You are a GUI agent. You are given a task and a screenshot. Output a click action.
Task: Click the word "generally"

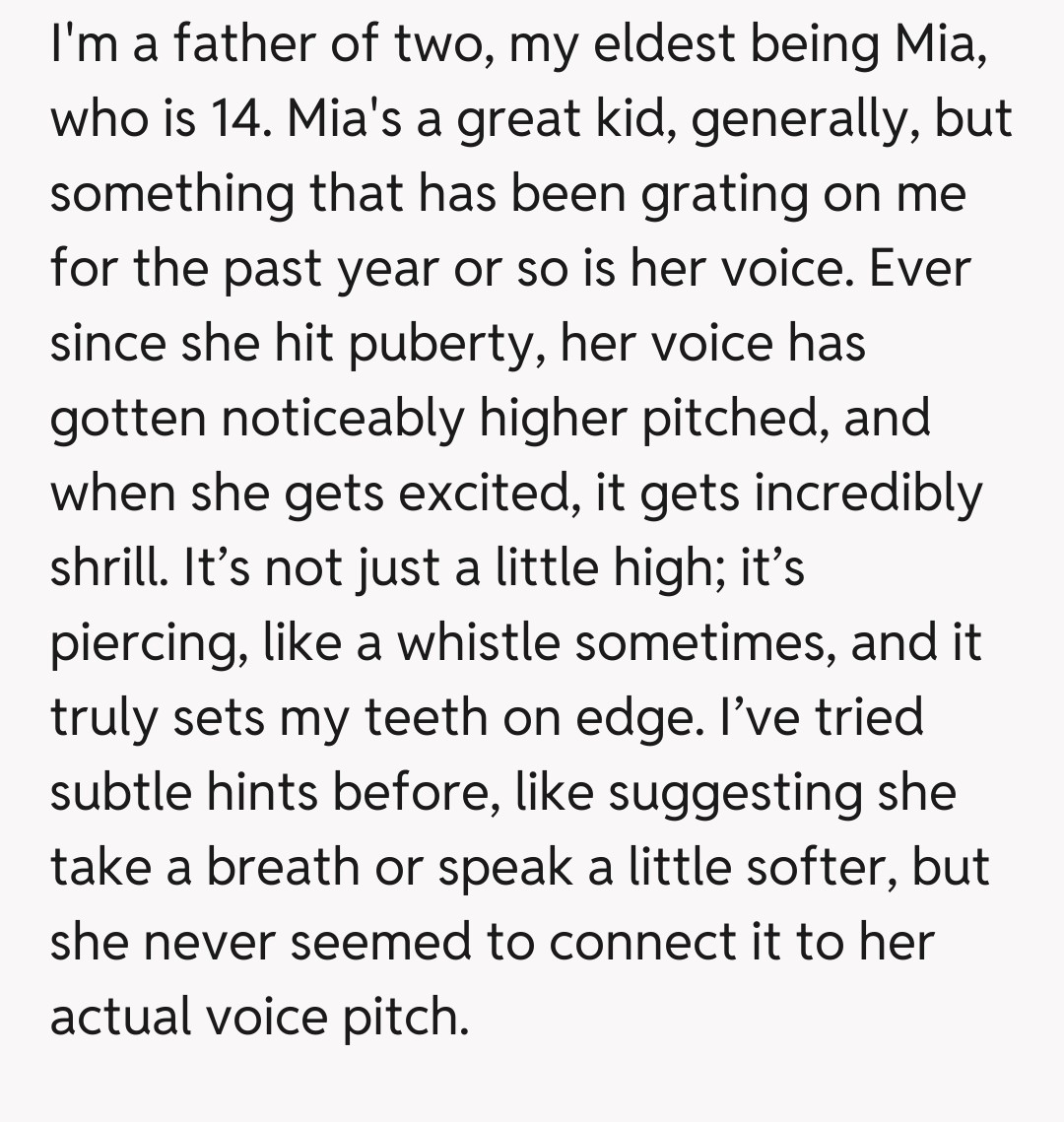(799, 120)
